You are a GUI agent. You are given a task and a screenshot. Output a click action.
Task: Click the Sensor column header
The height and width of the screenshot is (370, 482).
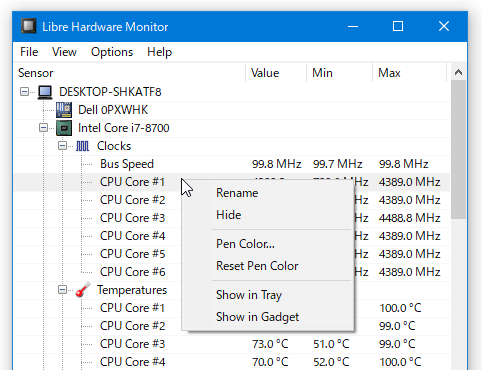tap(130, 73)
